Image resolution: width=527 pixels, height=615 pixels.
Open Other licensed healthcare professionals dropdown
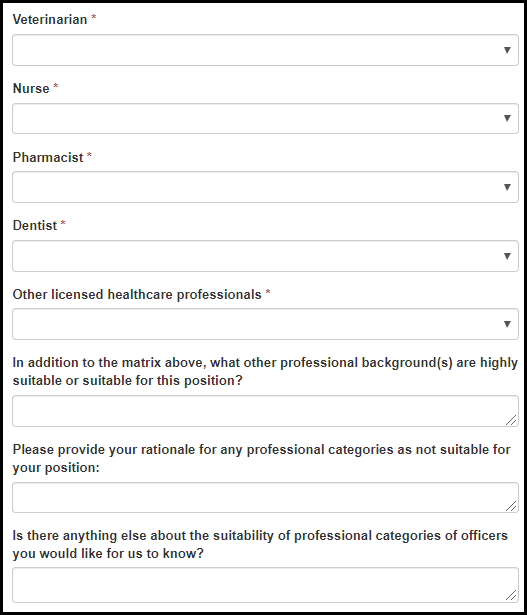click(265, 324)
